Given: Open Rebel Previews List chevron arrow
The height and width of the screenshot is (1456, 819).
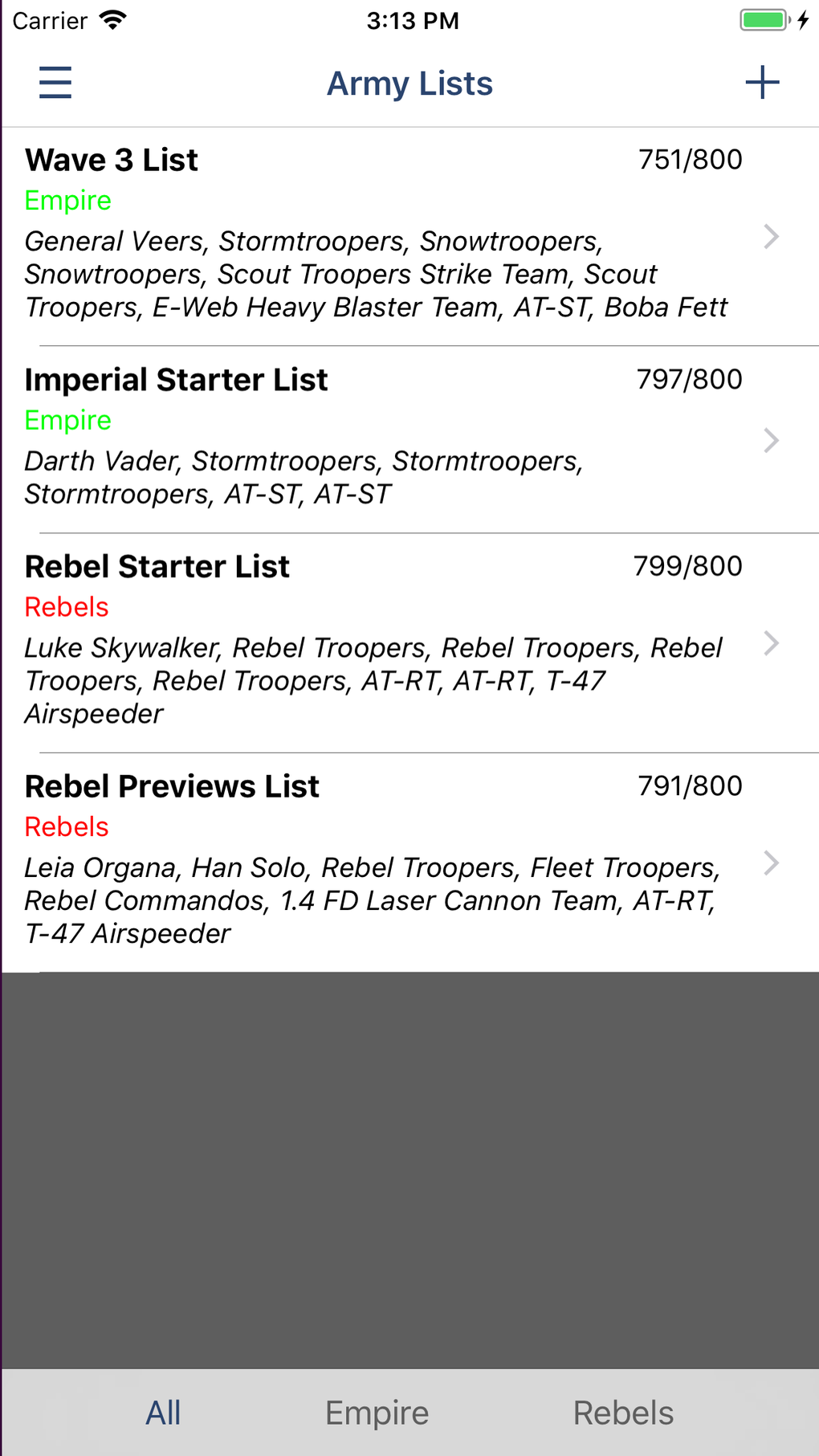Looking at the screenshot, I should point(771,863).
